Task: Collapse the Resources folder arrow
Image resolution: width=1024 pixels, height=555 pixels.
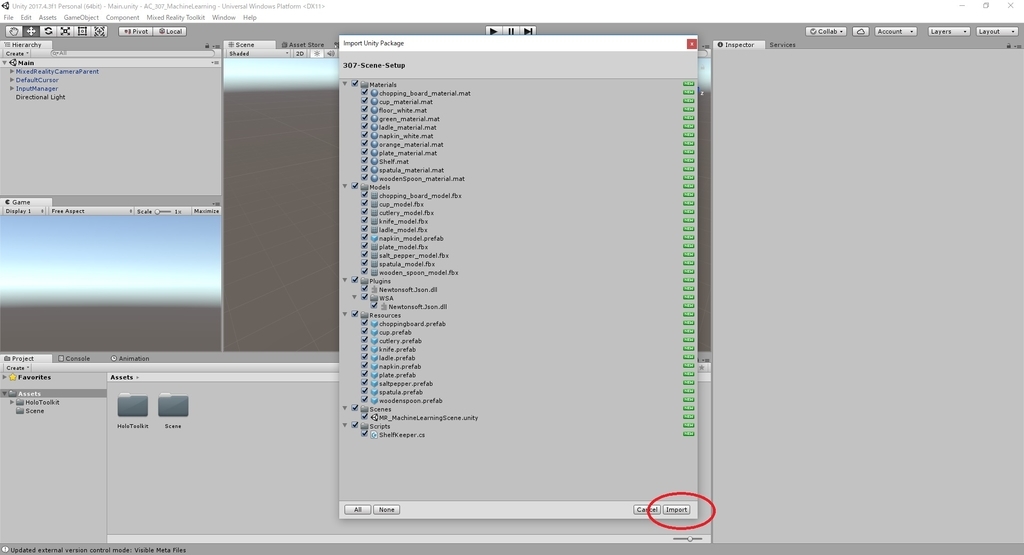Action: [x=345, y=315]
